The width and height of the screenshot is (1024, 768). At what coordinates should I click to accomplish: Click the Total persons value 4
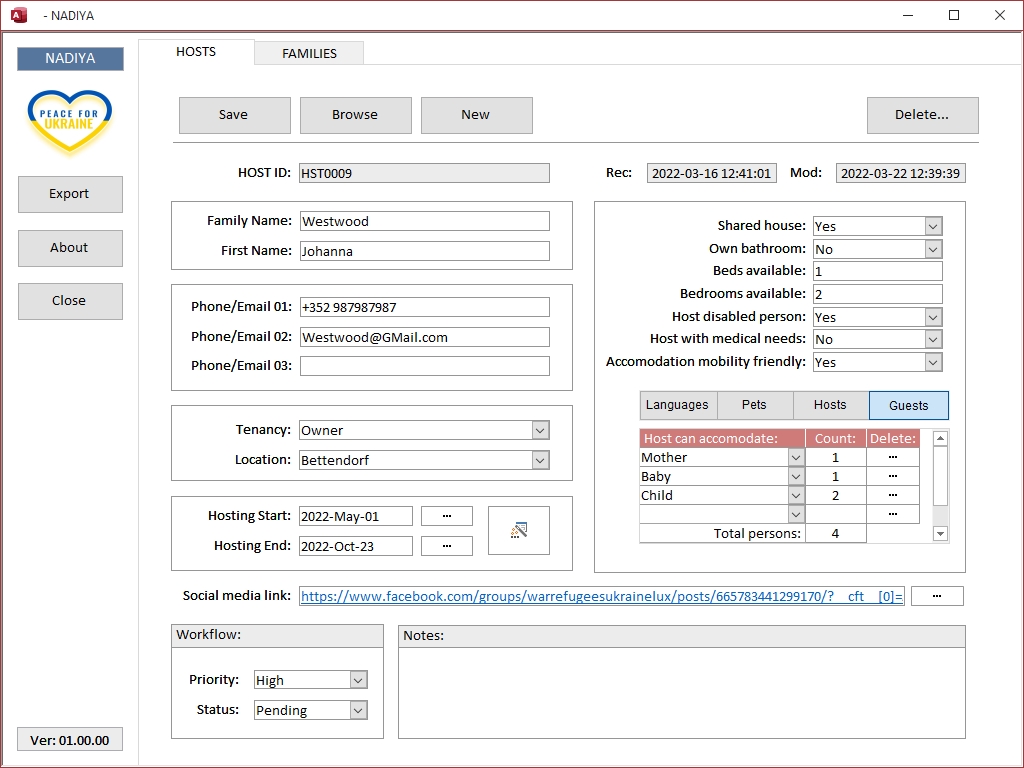835,534
